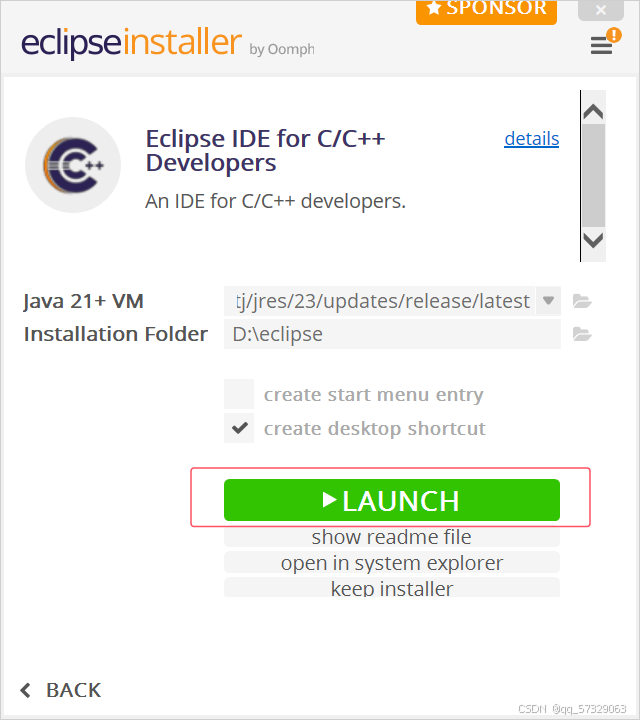Click scroll down arrow in product list
640x720 pixels.
(593, 240)
